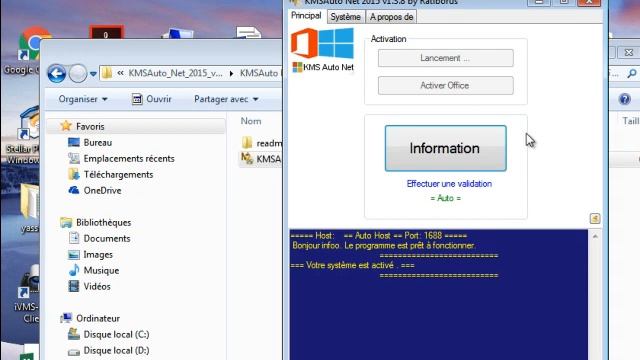Click the Activer Office button
Image resolution: width=640 pixels, height=360 pixels.
pos(445,85)
